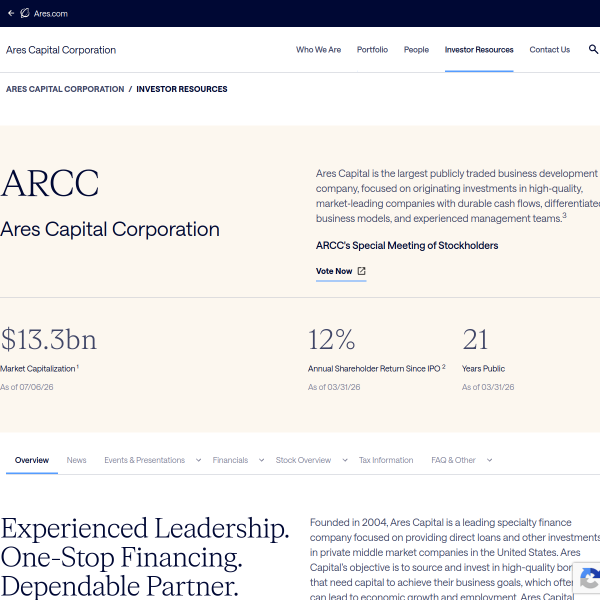Click the $13.3bn market cap value
Screen dimensions: 600x600
point(48,340)
